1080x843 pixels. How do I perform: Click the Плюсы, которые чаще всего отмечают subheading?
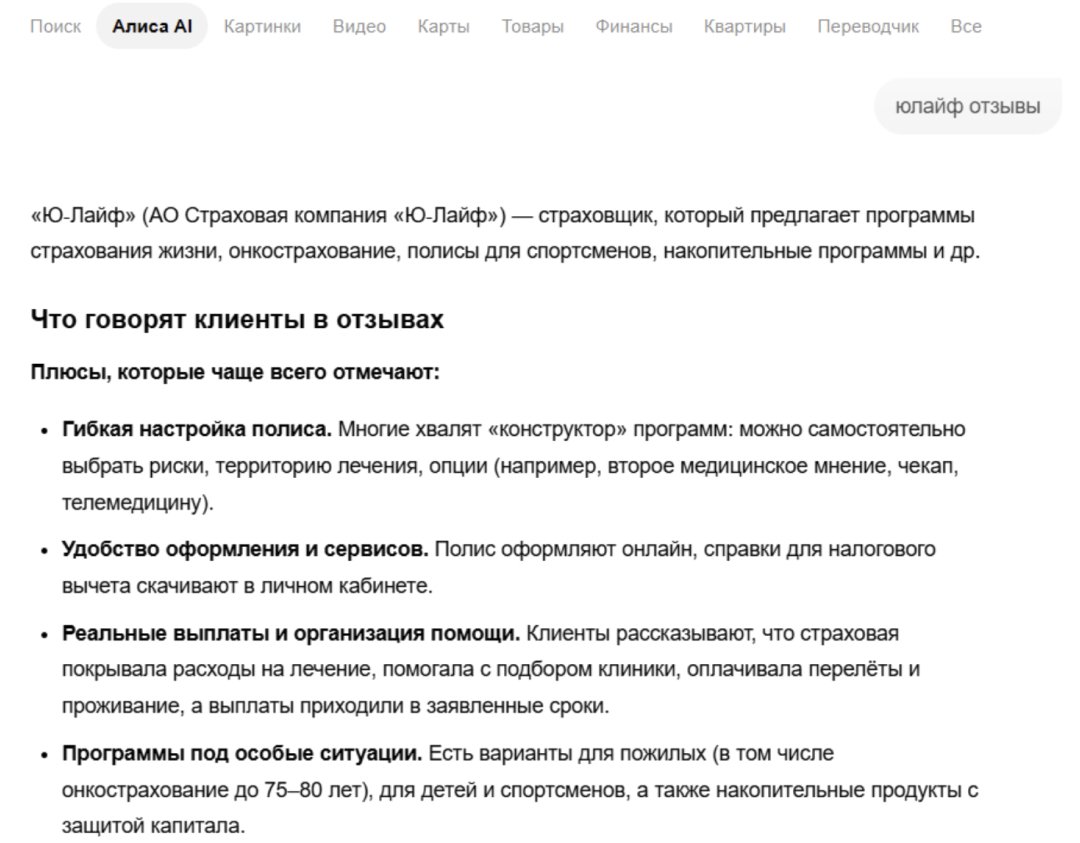tap(235, 372)
